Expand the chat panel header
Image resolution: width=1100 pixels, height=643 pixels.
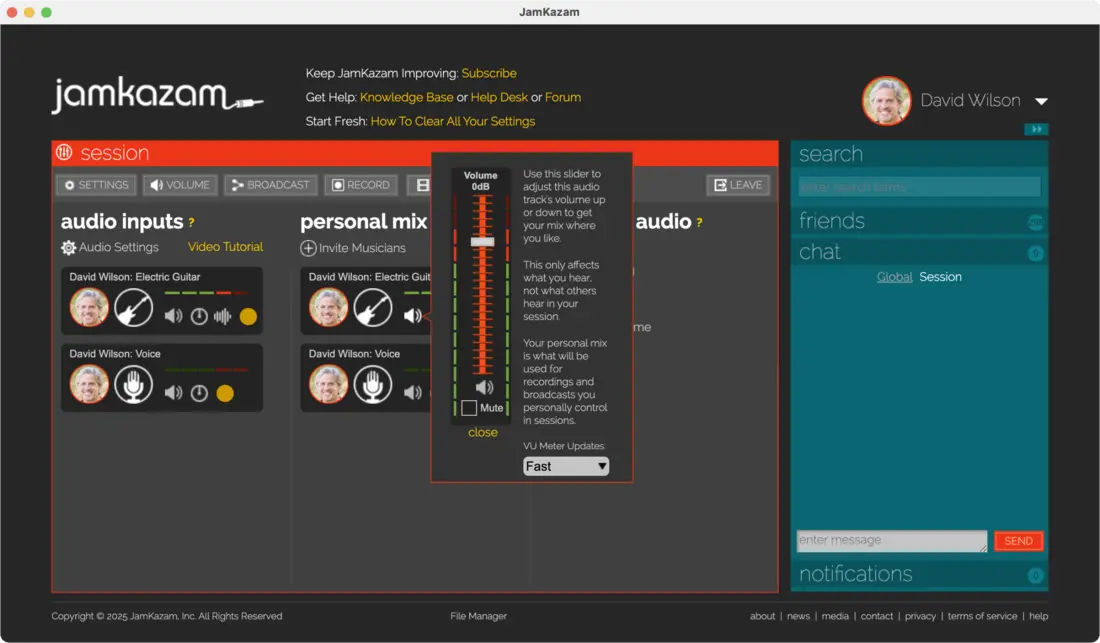coord(919,252)
